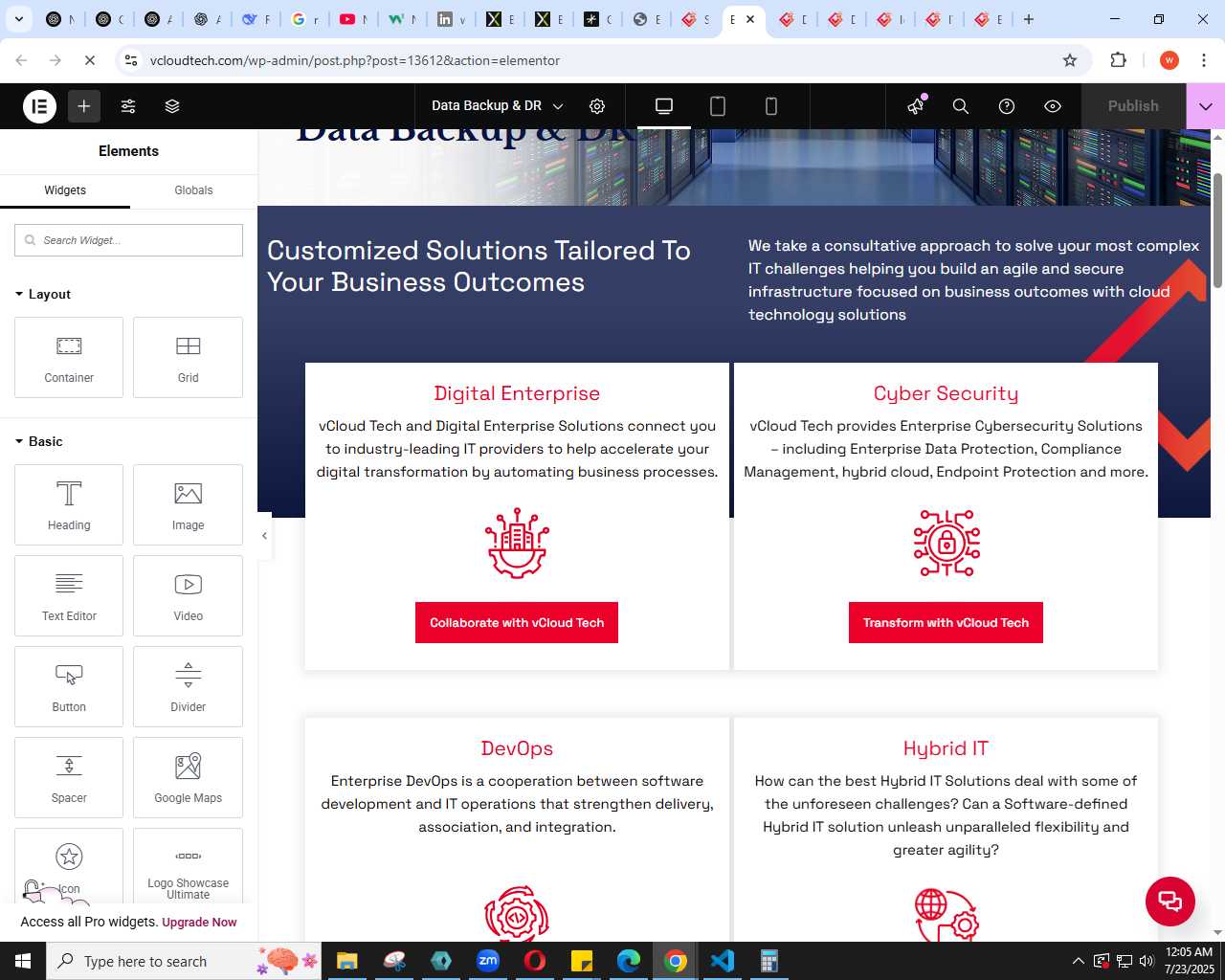Stop page loading with X button

90,60
